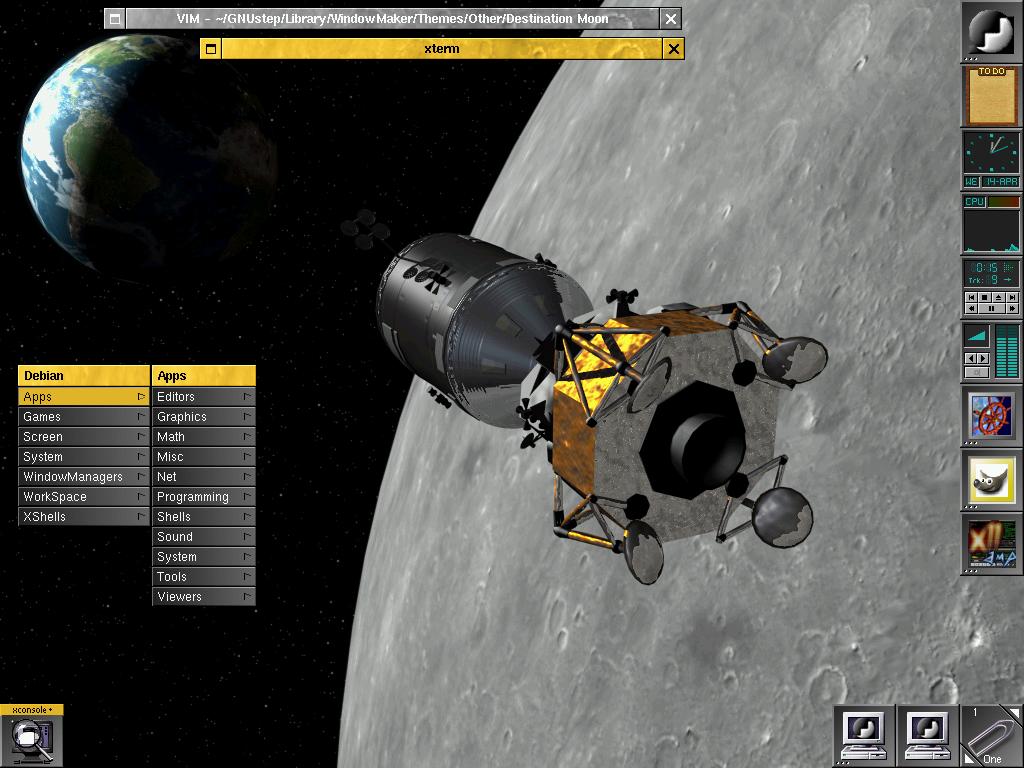This screenshot has width=1024, height=768.
Task: Click the xterm window title bar
Action: click(441, 49)
